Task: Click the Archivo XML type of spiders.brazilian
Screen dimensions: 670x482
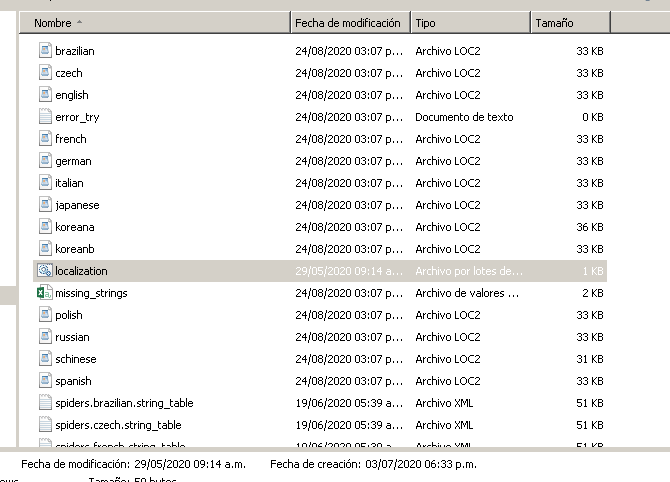Action: click(444, 403)
